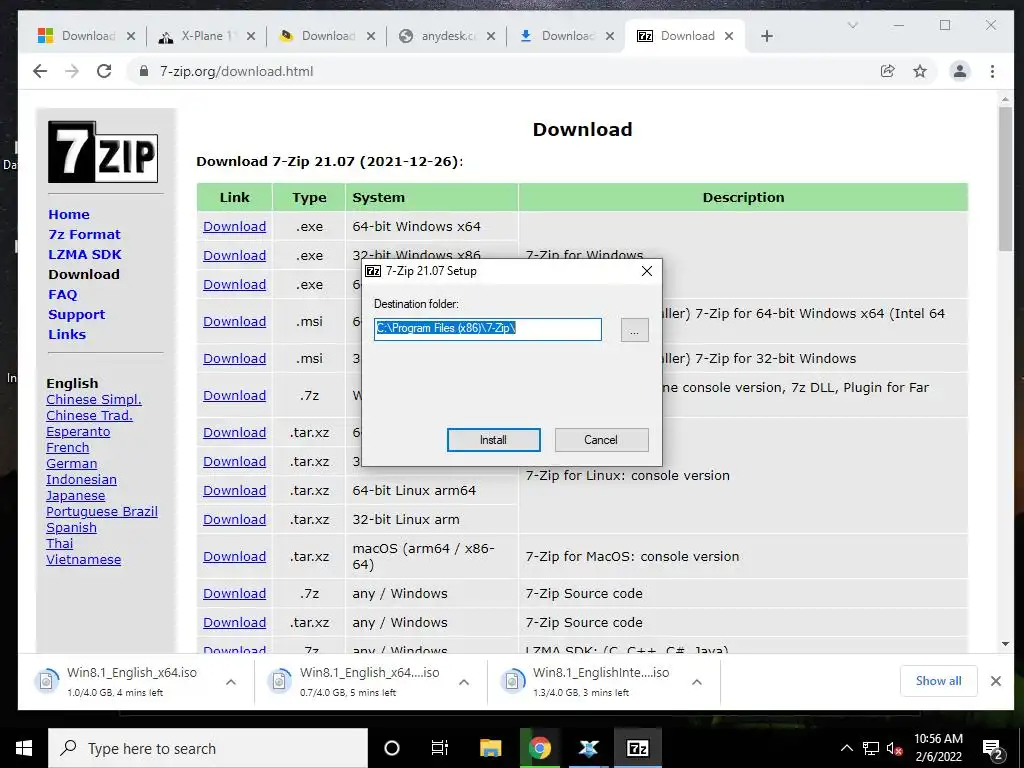Click the browser forward arrow

(x=72, y=71)
